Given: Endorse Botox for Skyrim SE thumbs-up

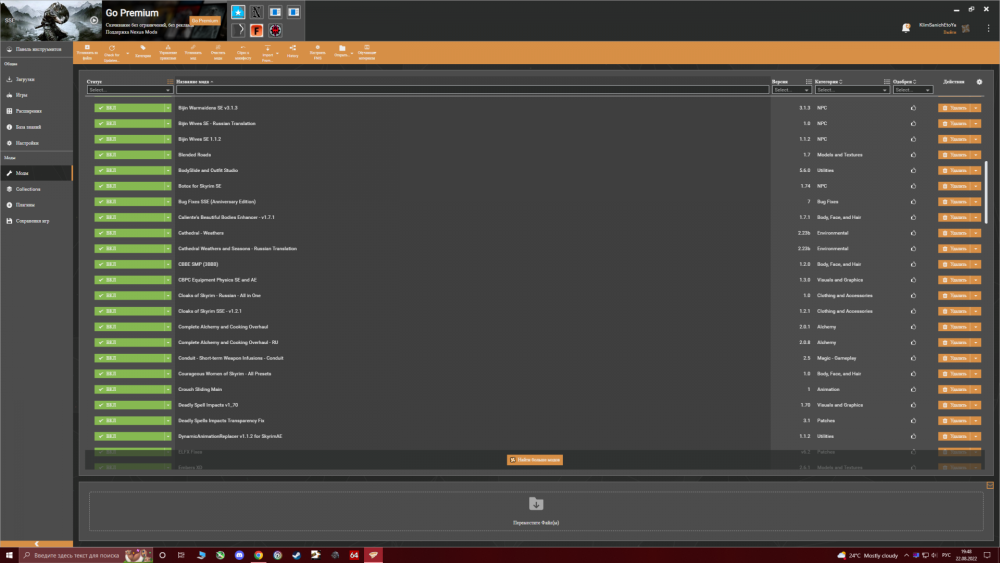Looking at the screenshot, I should [x=913, y=186].
